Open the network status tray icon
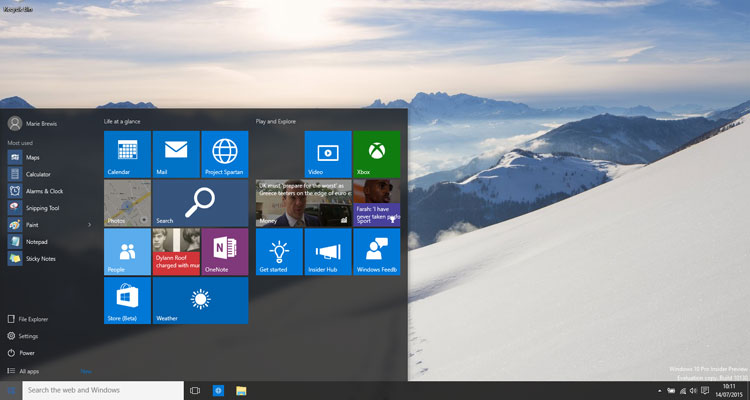Viewport: 750px width, 400px height. (x=683, y=391)
